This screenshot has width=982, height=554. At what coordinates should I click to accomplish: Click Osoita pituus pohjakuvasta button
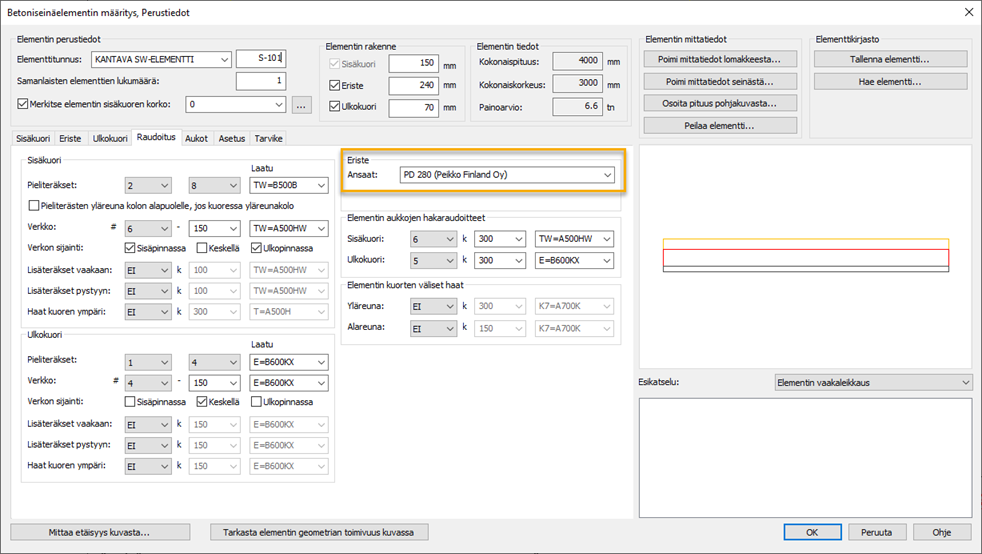(720, 103)
